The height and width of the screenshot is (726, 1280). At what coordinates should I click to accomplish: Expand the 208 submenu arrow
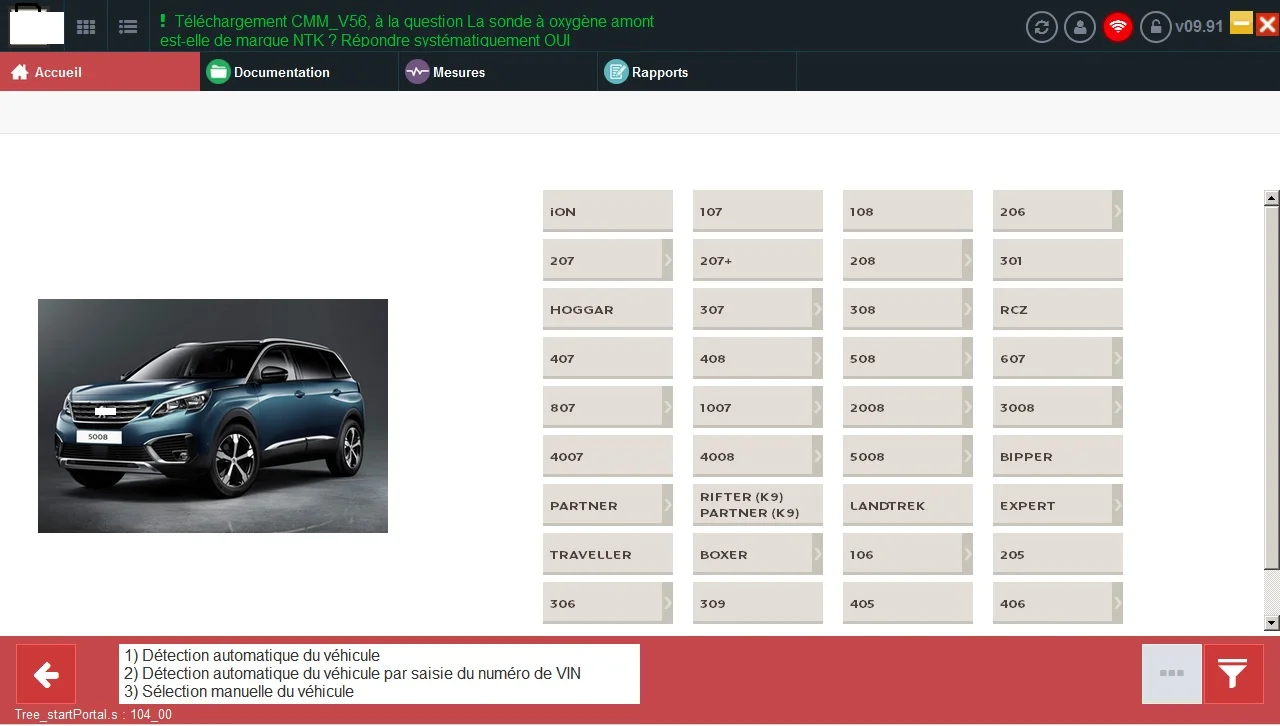tap(967, 260)
